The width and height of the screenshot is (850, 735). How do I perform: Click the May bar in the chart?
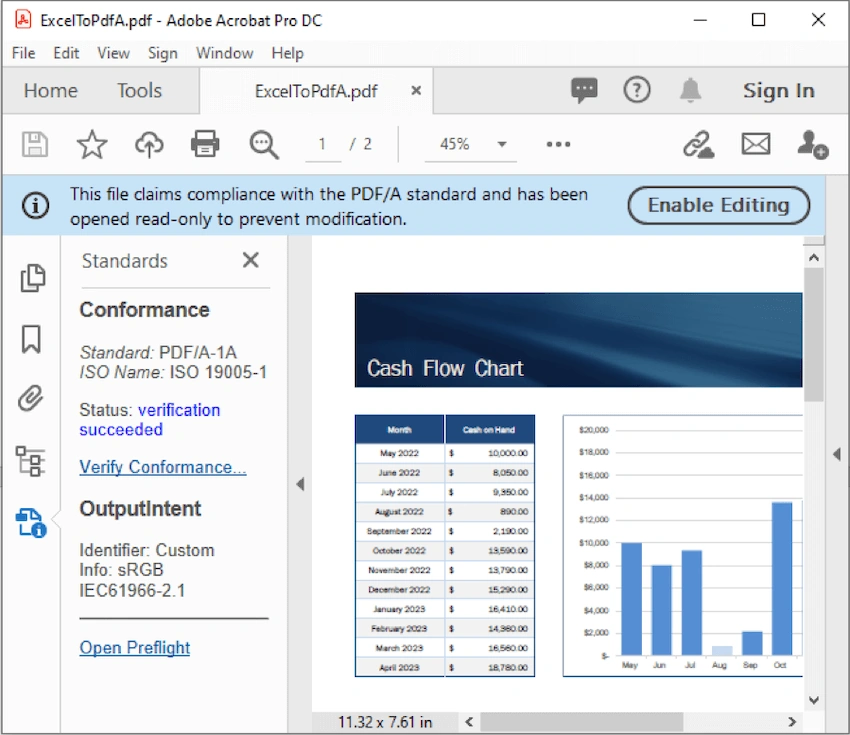632,599
